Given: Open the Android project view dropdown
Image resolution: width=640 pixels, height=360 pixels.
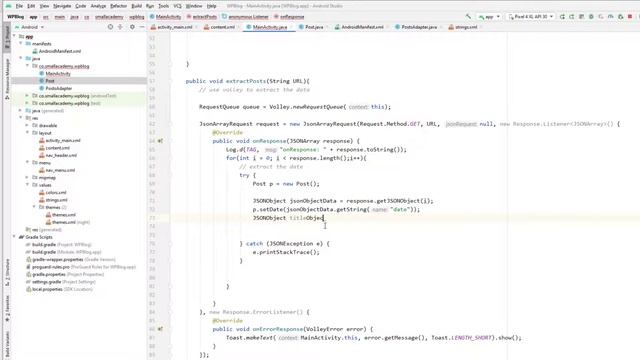Looking at the screenshot, I should [x=29, y=27].
